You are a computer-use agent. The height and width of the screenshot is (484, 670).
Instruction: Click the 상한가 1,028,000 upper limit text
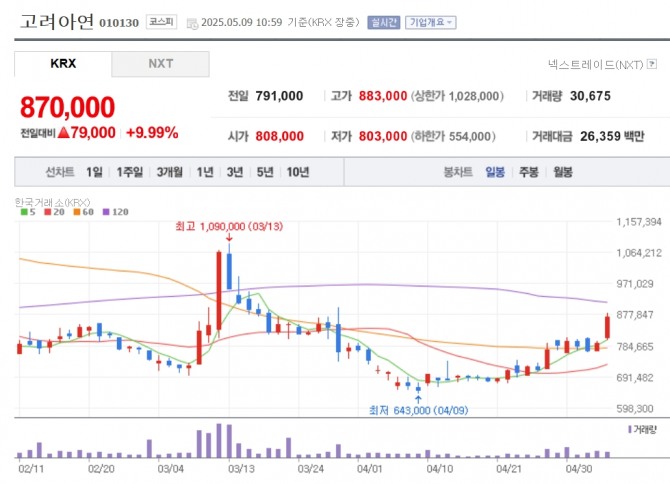457,96
